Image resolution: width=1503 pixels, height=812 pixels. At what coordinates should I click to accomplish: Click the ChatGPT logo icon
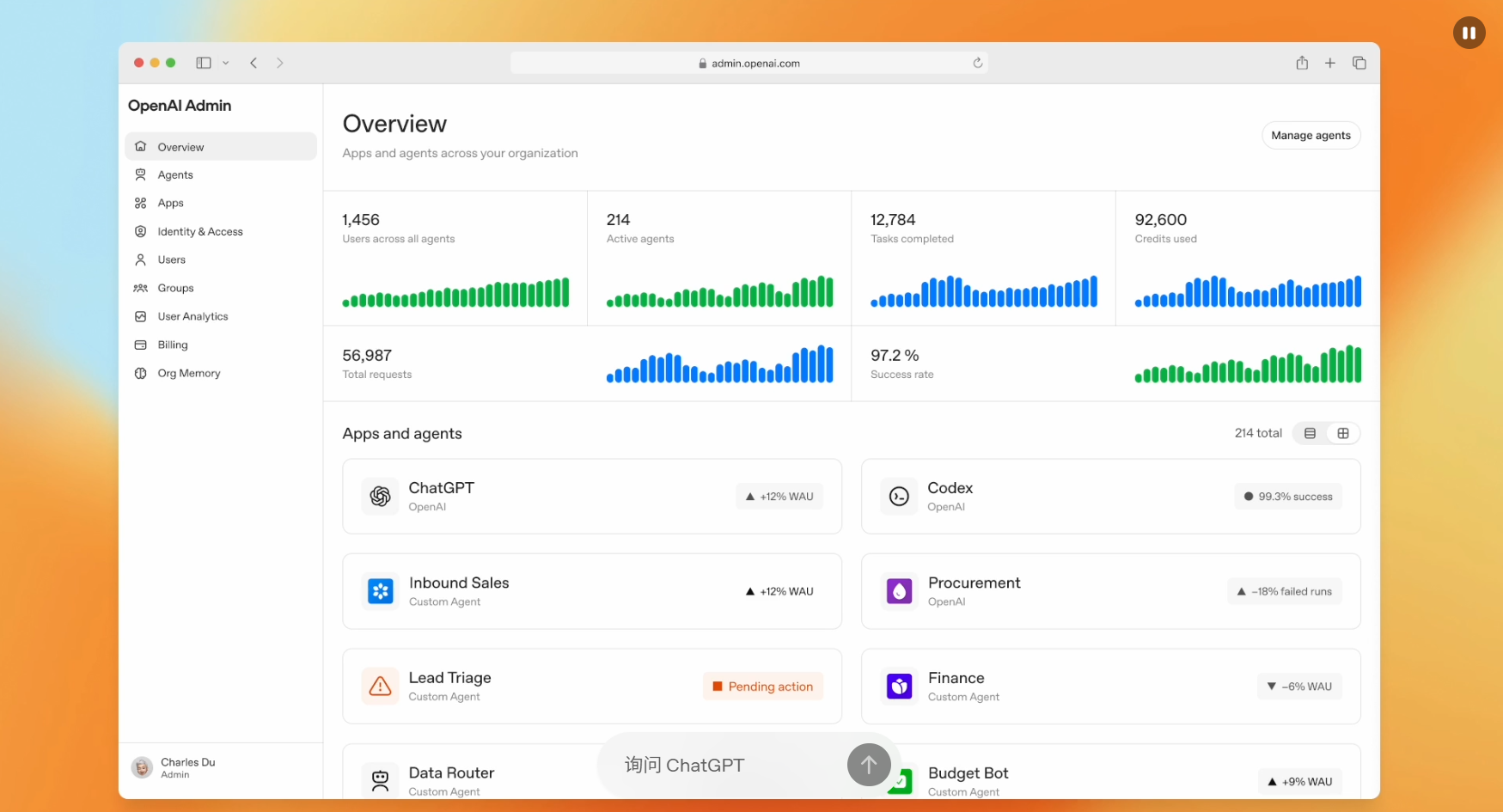380,497
